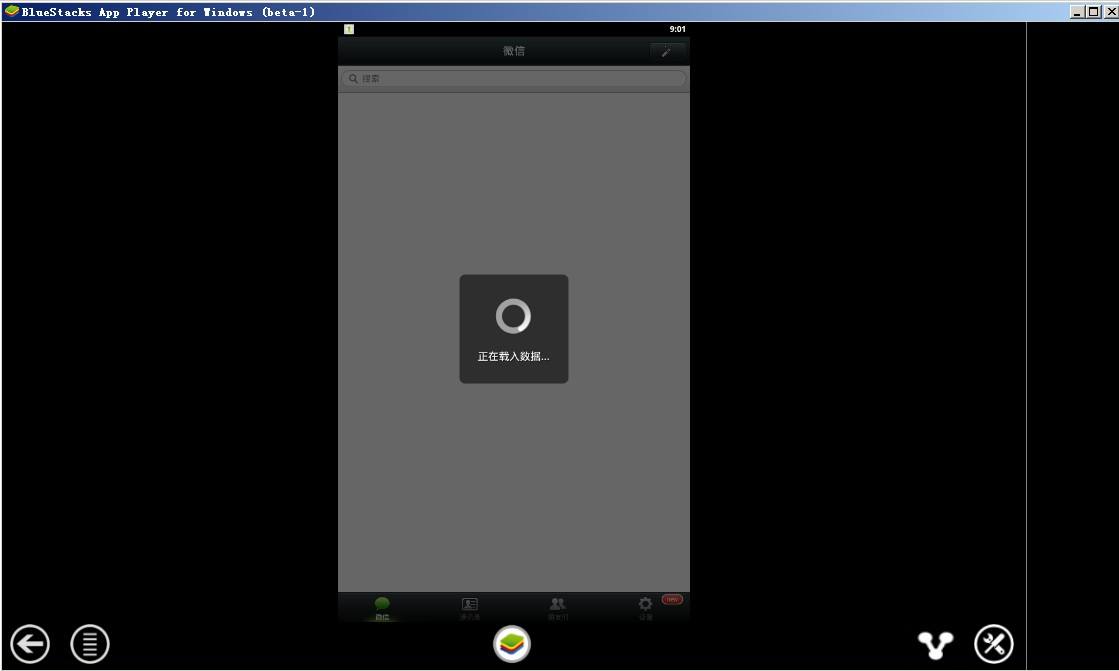This screenshot has height=671, width=1119.
Task: Click the loading spinner in the dialog
Action: [513, 316]
